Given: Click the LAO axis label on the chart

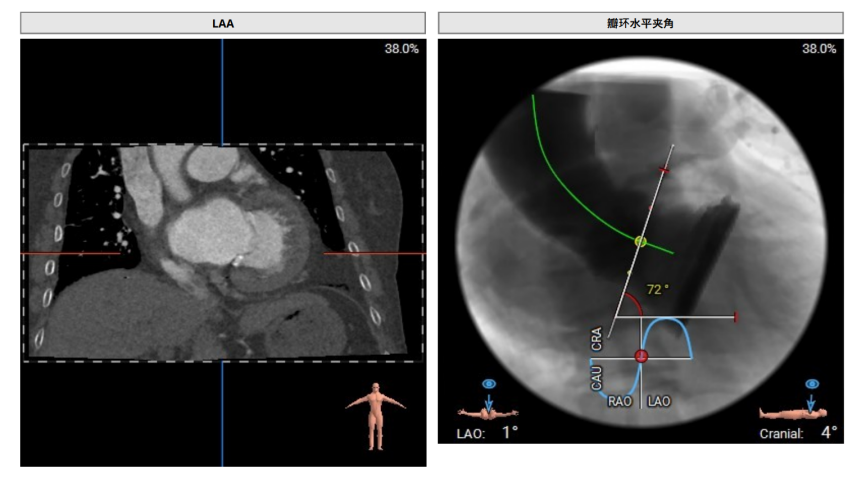Looking at the screenshot, I should pos(658,401).
